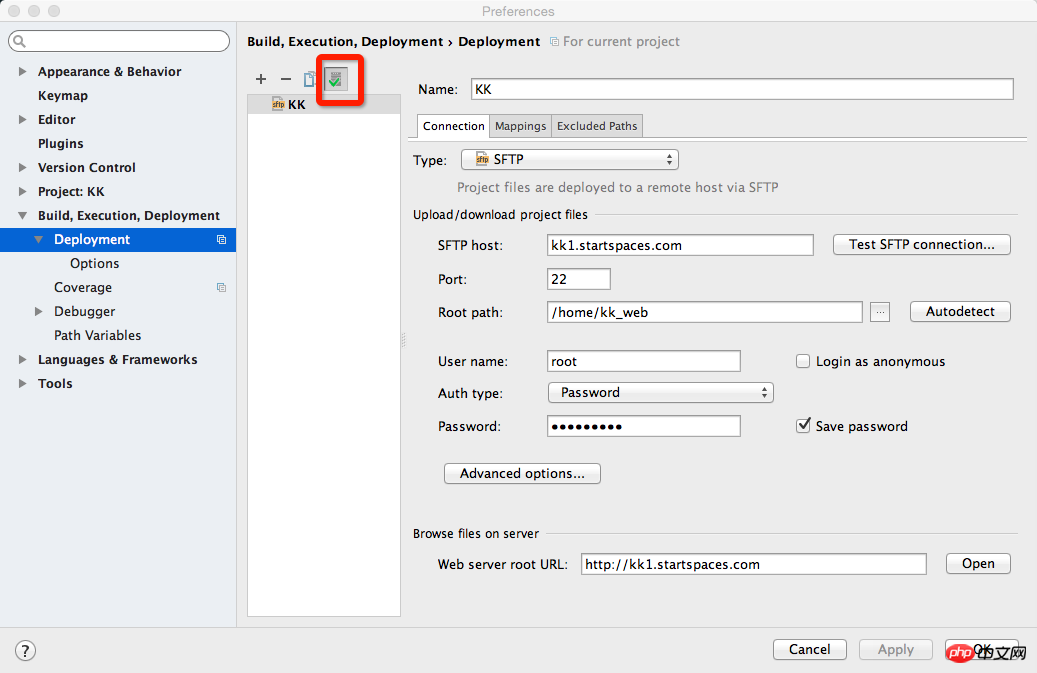Click the User name field with root
Viewport: 1037px width, 673px height.
pos(643,361)
